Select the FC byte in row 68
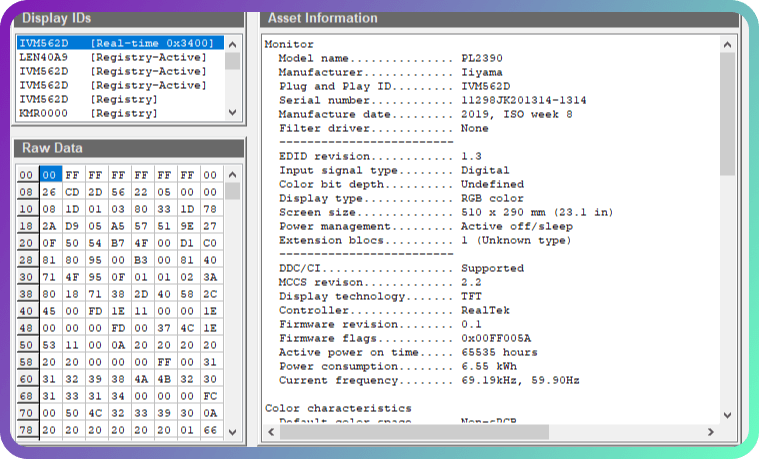Image resolution: width=759 pixels, height=459 pixels. [x=209, y=396]
